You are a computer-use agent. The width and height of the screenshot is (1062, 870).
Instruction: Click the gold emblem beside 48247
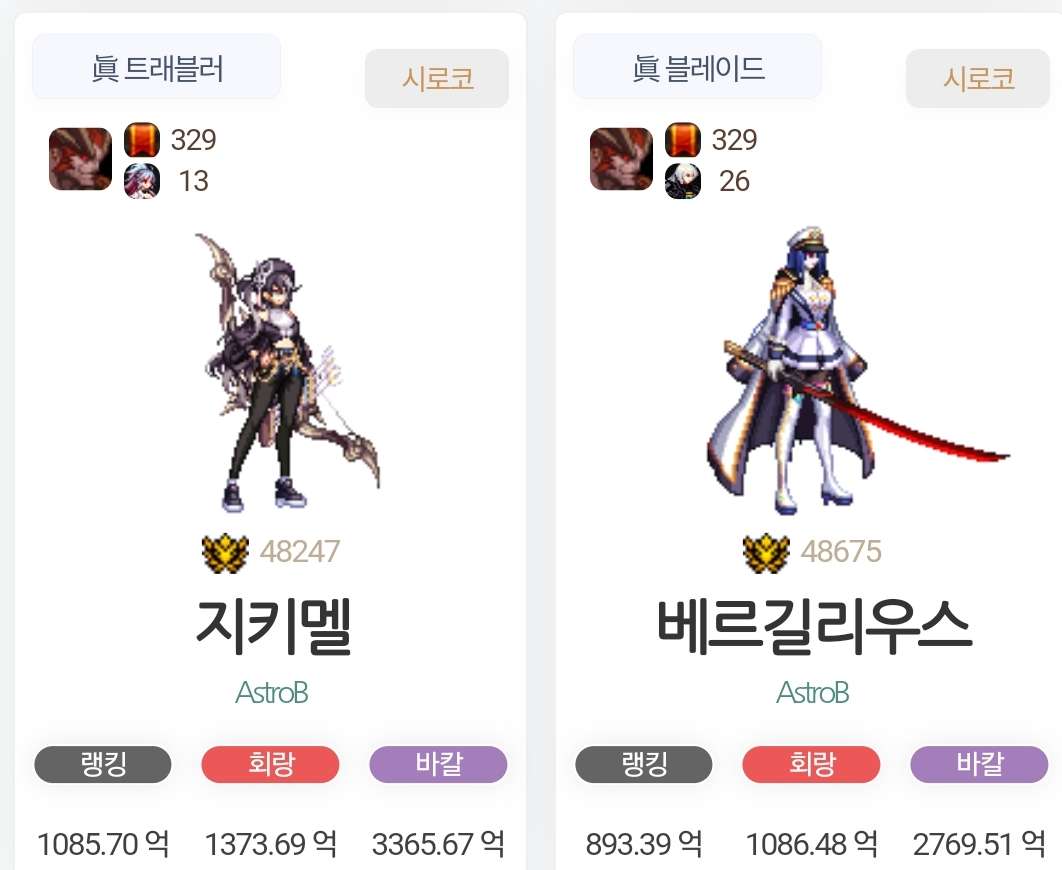pyautogui.click(x=225, y=553)
